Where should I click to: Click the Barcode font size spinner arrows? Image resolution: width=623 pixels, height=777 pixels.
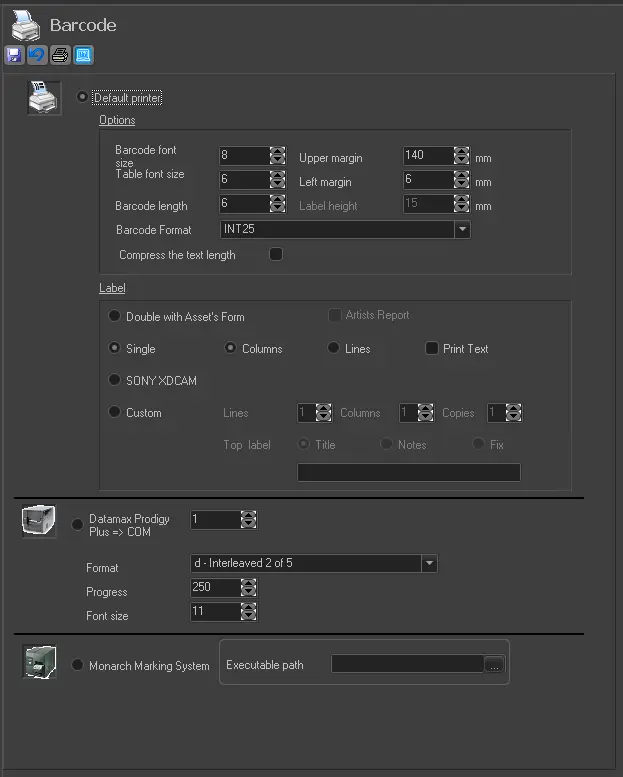[277, 156]
